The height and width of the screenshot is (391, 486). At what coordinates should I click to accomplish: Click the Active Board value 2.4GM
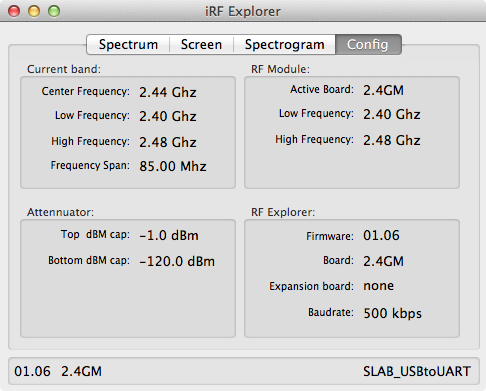click(x=383, y=90)
